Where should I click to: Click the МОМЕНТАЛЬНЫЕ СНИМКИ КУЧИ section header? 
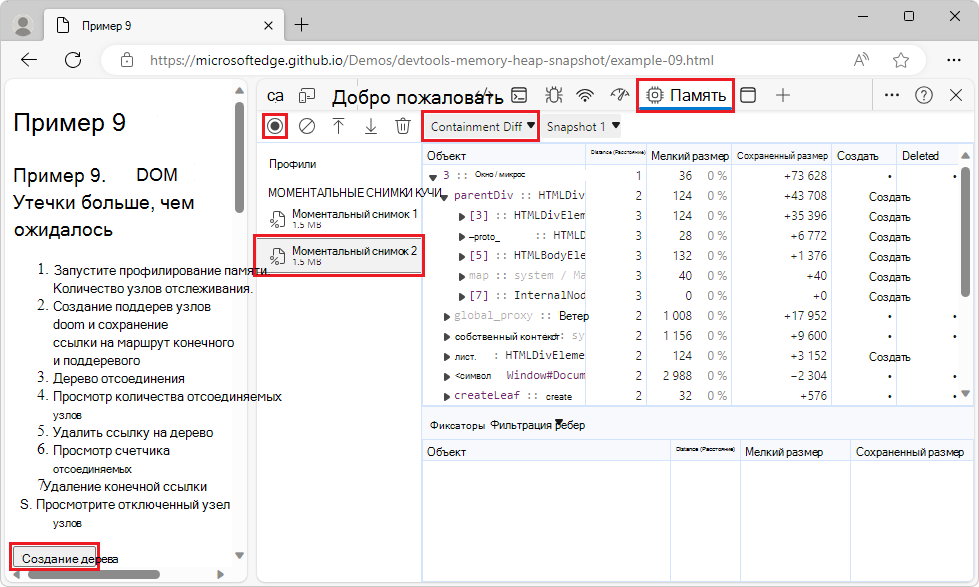click(x=354, y=193)
